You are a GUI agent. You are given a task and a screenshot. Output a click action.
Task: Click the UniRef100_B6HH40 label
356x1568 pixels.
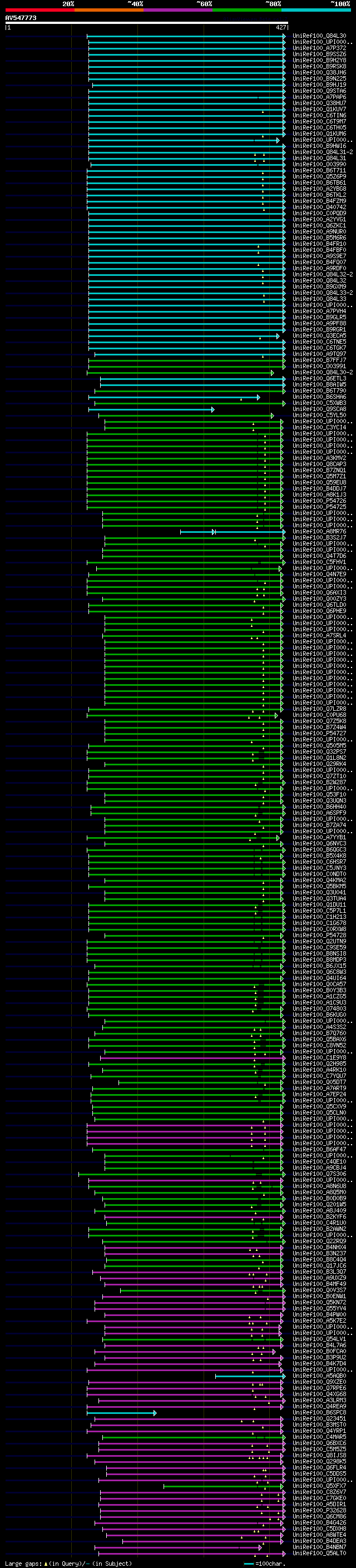[319, 807]
